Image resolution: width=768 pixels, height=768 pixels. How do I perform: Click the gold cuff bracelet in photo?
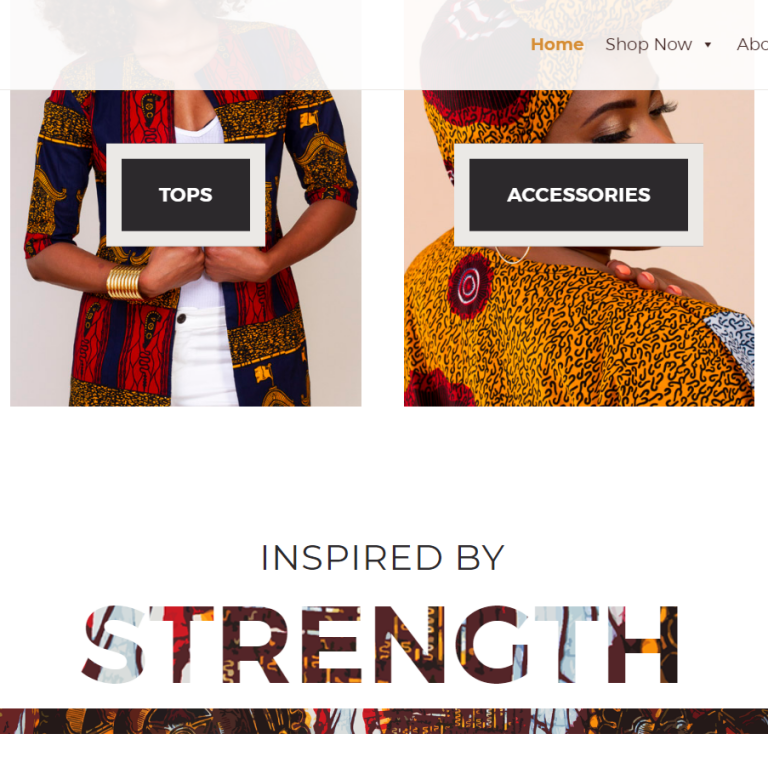tap(125, 283)
